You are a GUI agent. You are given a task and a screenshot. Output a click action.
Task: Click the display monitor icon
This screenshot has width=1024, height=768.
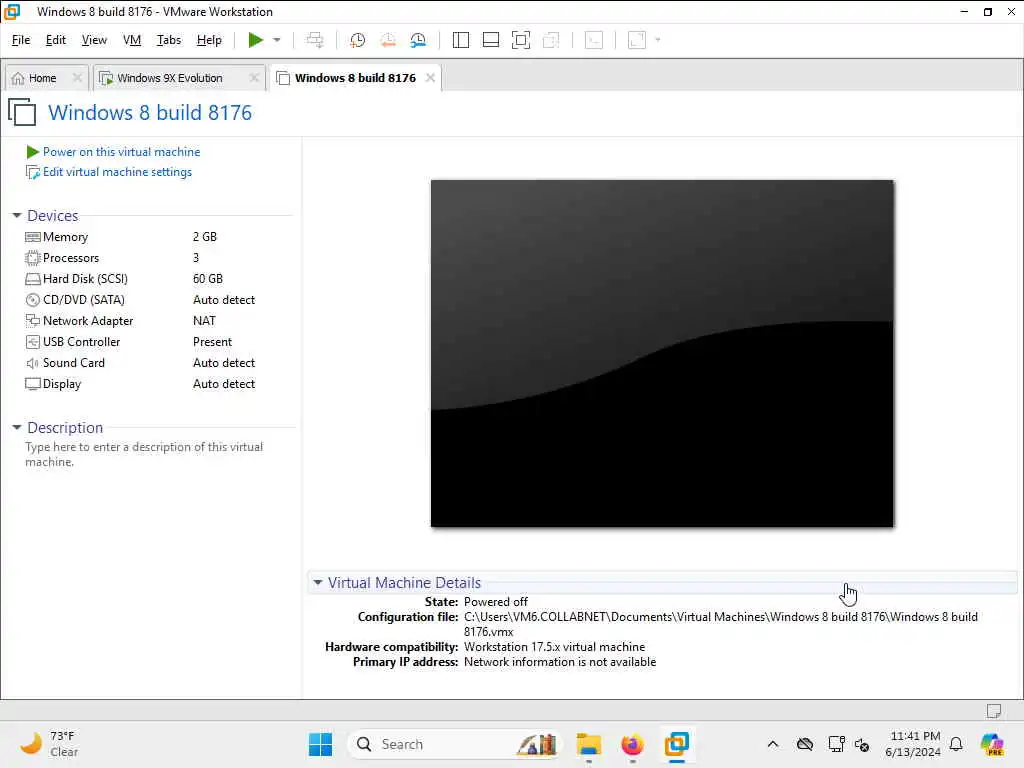[33, 384]
